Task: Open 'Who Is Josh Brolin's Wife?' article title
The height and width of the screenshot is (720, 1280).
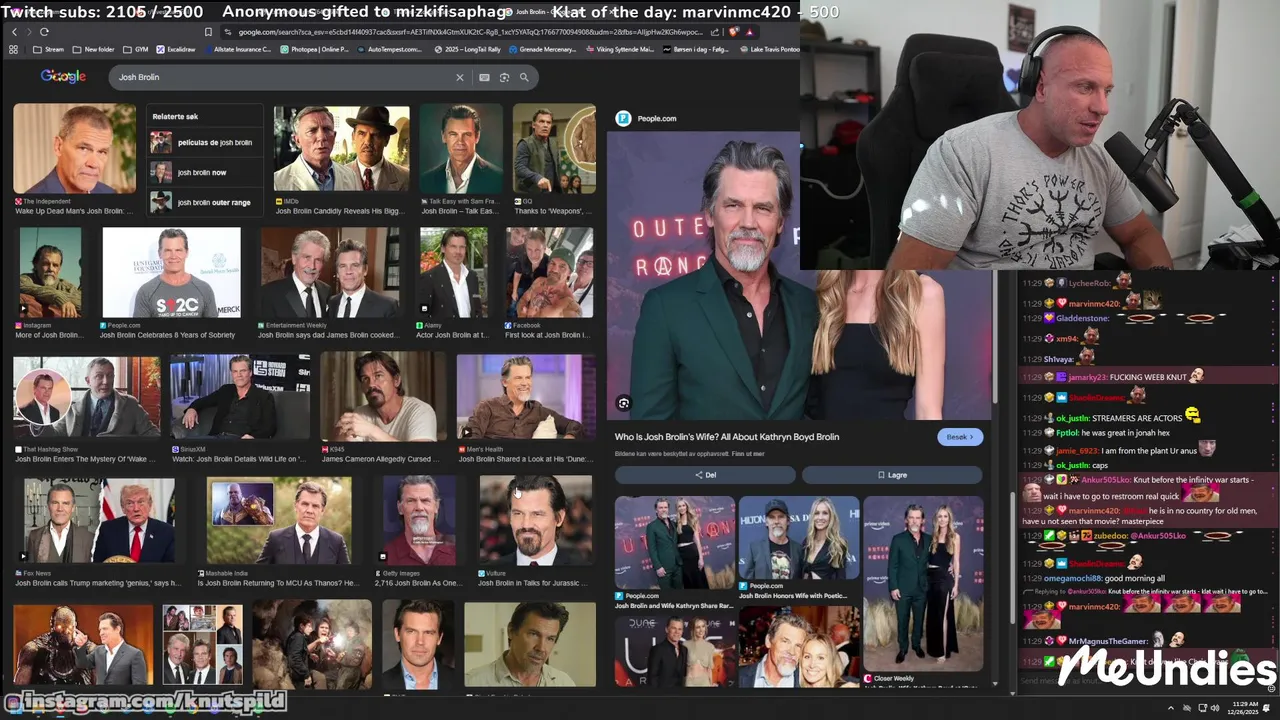Action: (727, 437)
